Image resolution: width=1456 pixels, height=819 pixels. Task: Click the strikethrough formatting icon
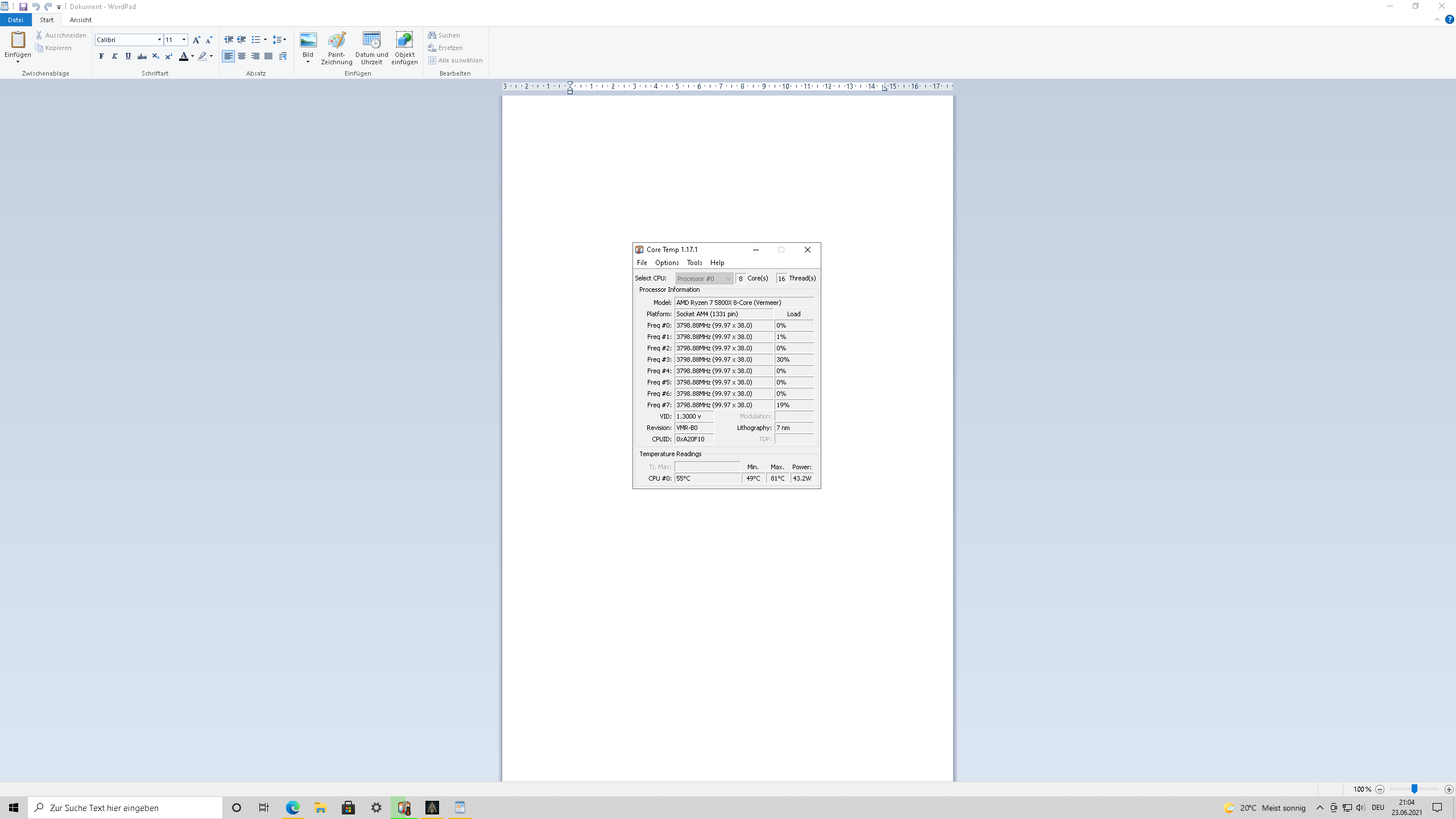[142, 56]
